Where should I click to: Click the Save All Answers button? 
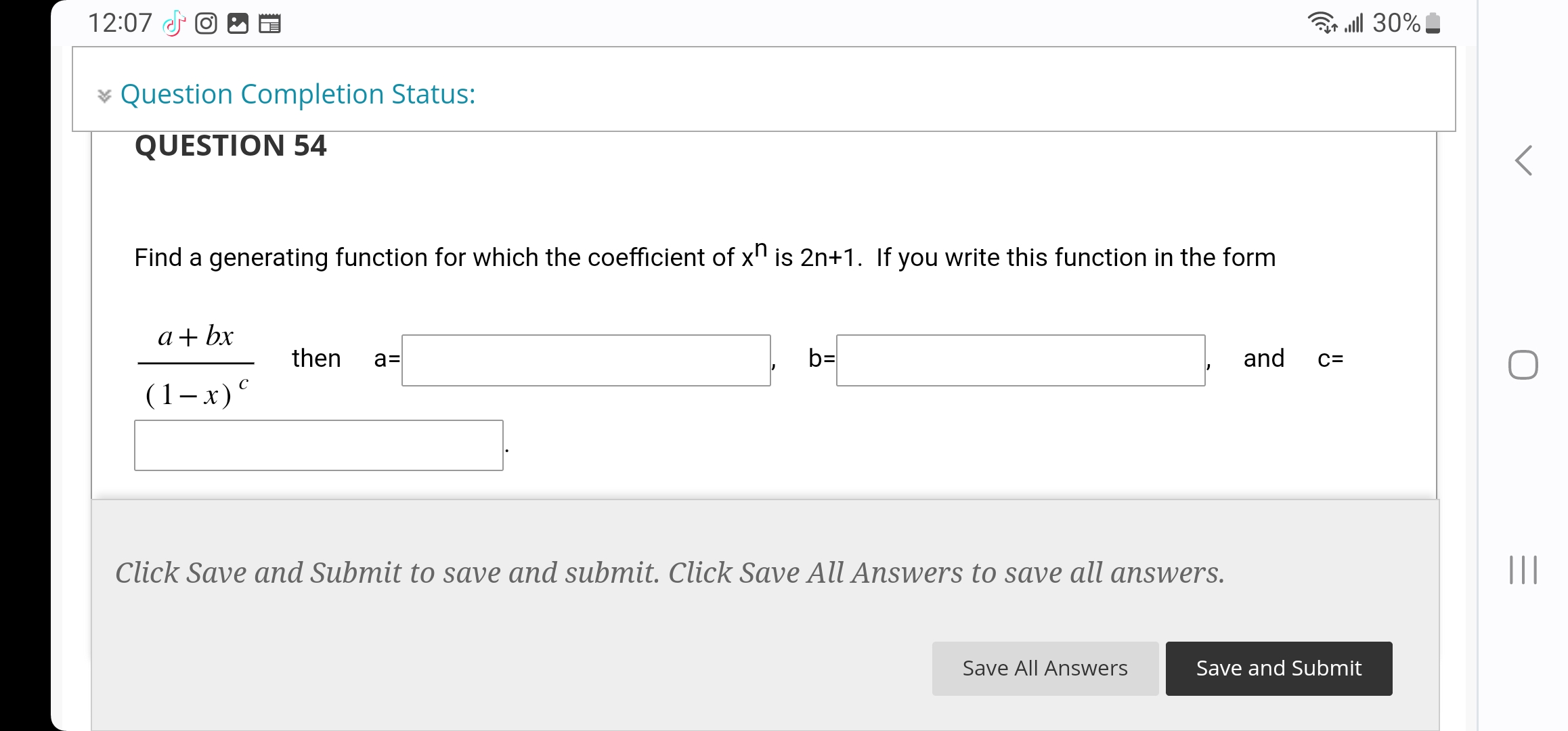click(x=1045, y=668)
